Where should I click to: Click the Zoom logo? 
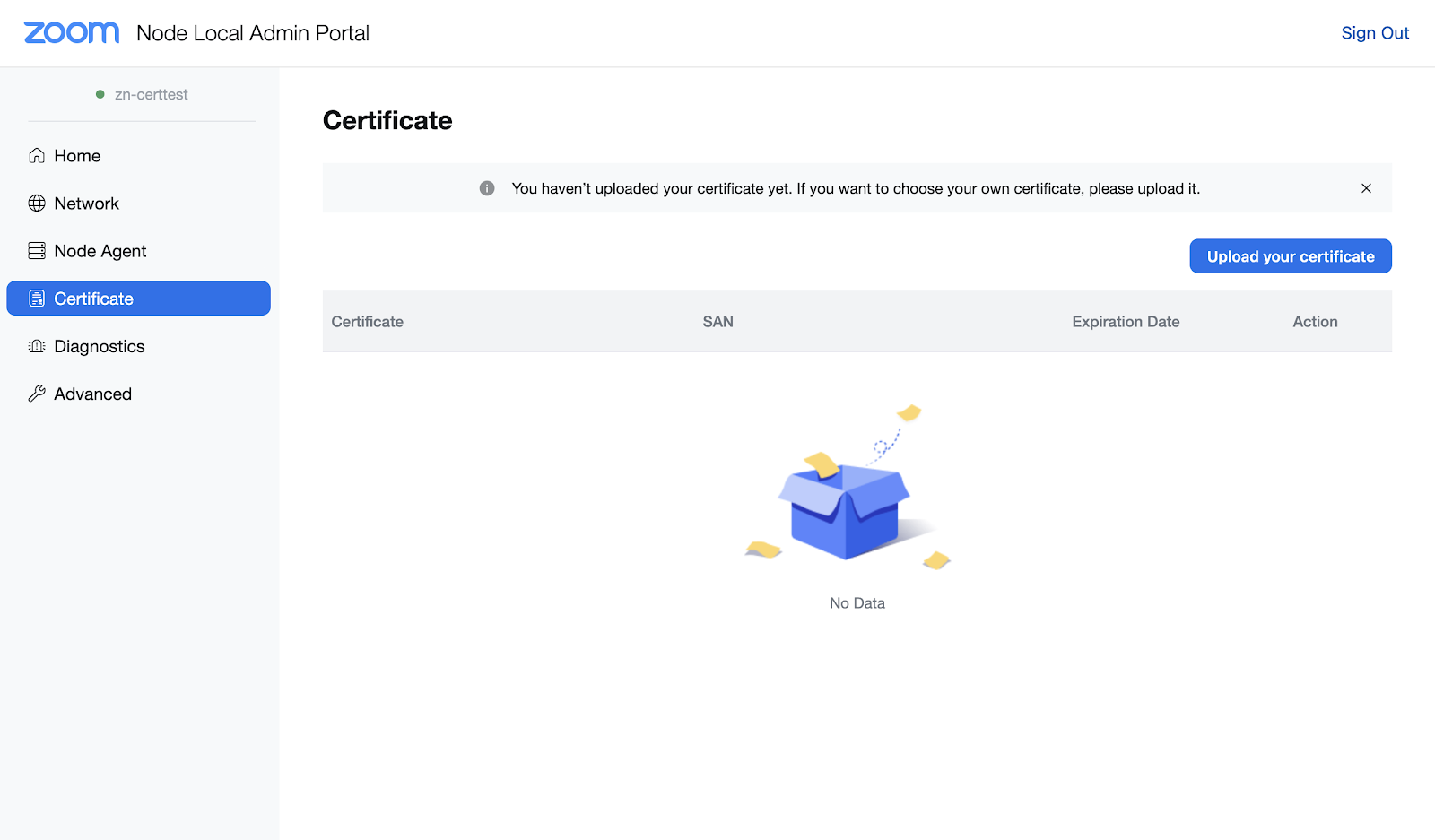click(x=71, y=33)
